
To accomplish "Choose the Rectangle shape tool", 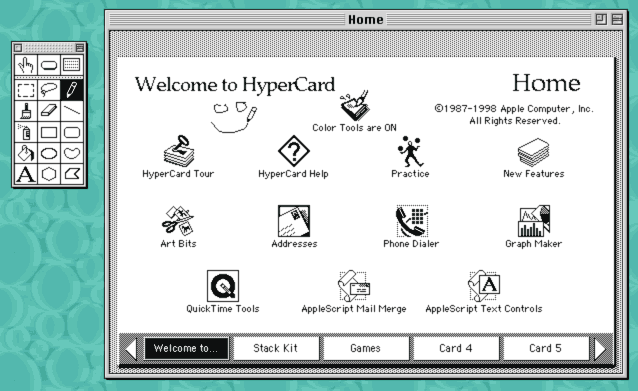I will pyautogui.click(x=49, y=132).
